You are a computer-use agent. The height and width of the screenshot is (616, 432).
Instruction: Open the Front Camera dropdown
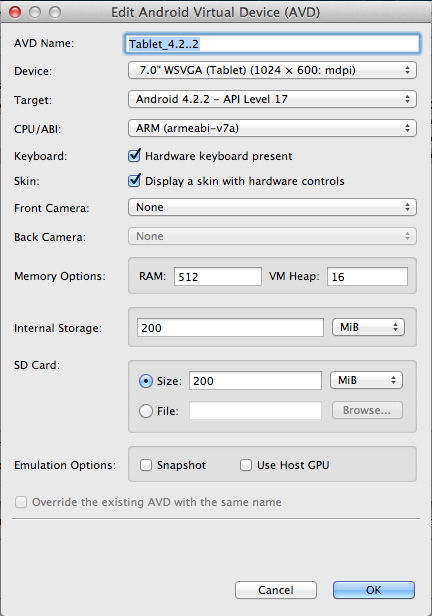(272, 207)
